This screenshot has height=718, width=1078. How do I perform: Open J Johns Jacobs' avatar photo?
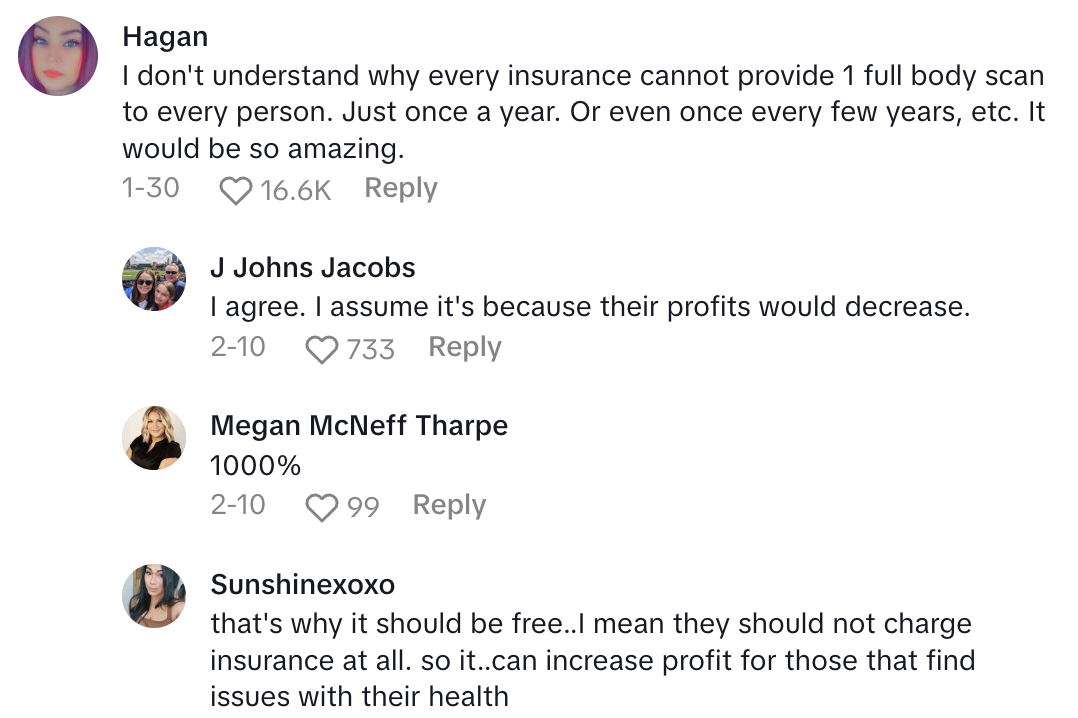pyautogui.click(x=154, y=279)
